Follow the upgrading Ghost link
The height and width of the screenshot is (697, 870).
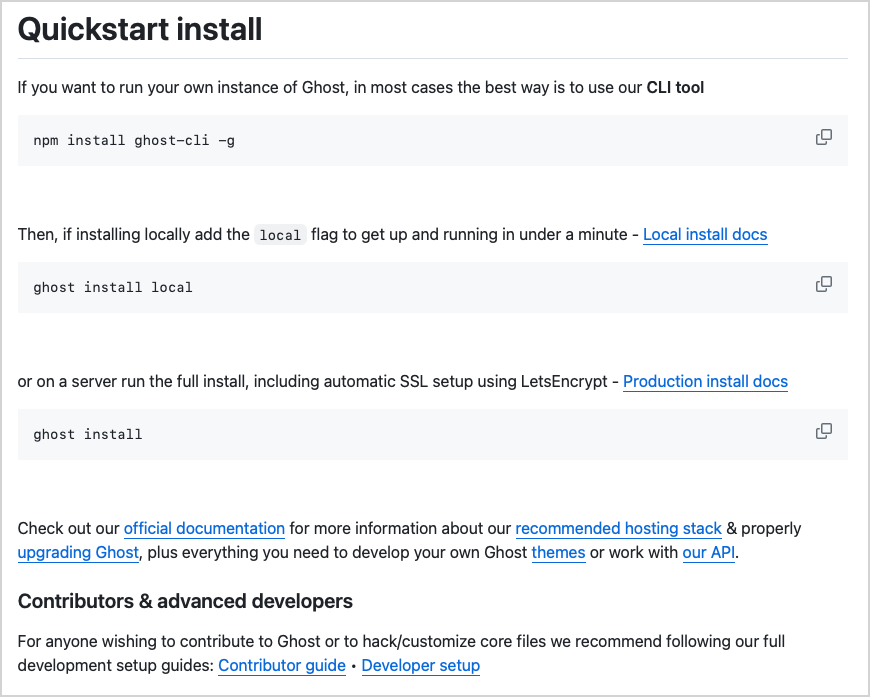tap(78, 553)
